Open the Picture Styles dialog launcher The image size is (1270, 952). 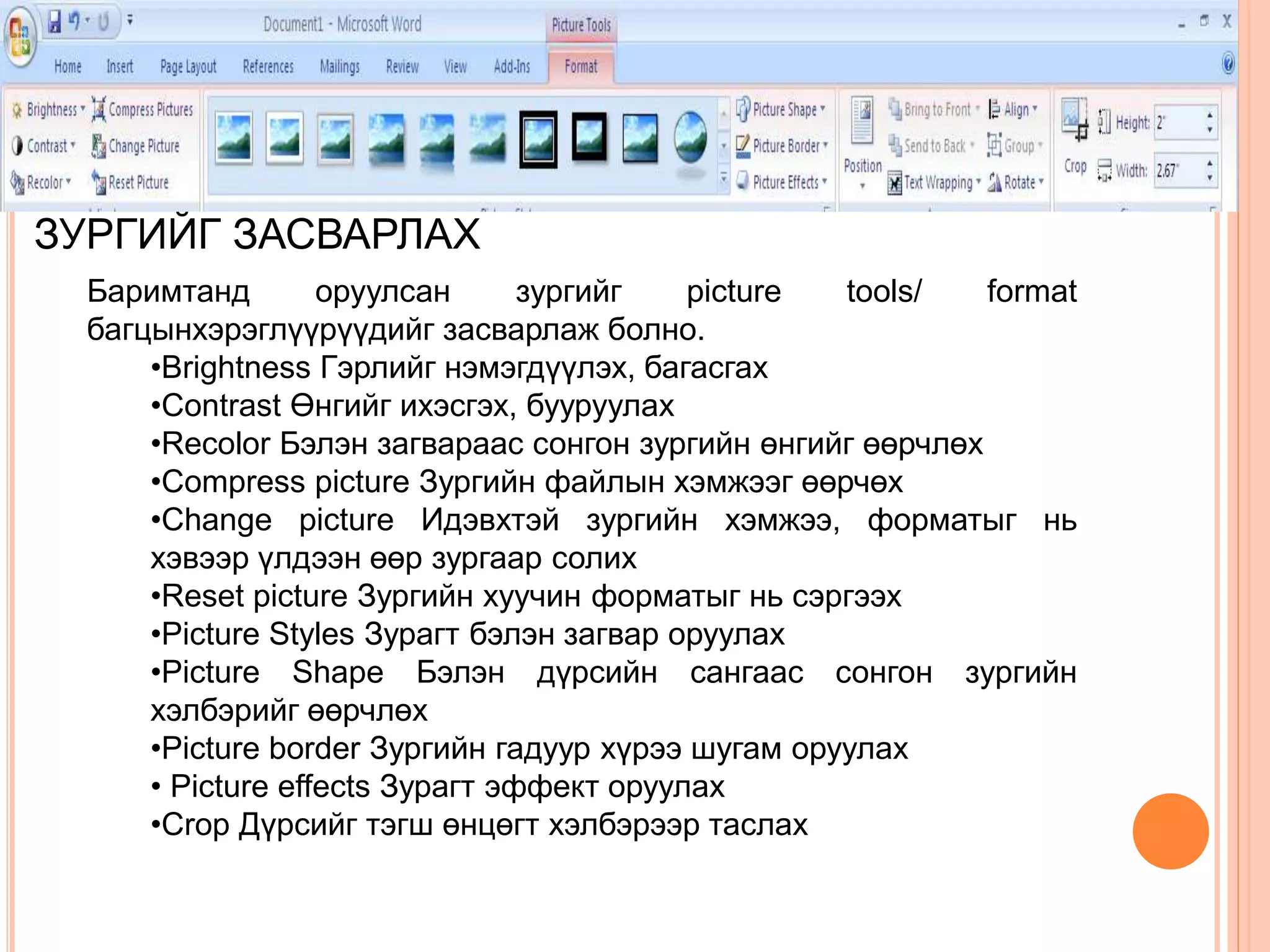pyautogui.click(x=826, y=208)
